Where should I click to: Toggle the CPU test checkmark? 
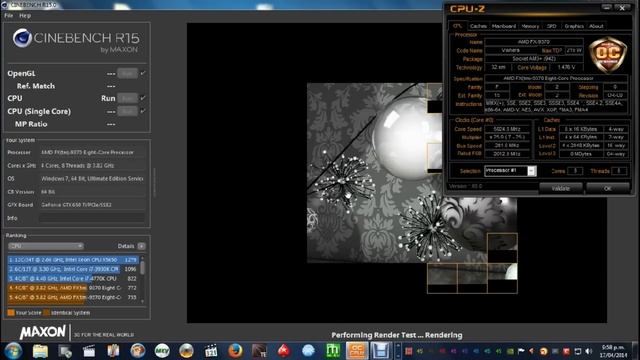143,98
